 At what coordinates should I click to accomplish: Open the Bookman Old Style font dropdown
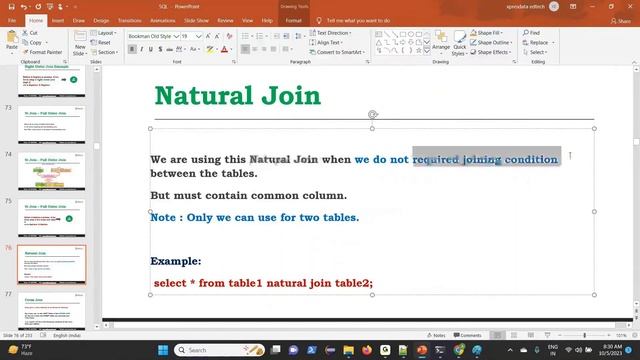[x=176, y=36]
